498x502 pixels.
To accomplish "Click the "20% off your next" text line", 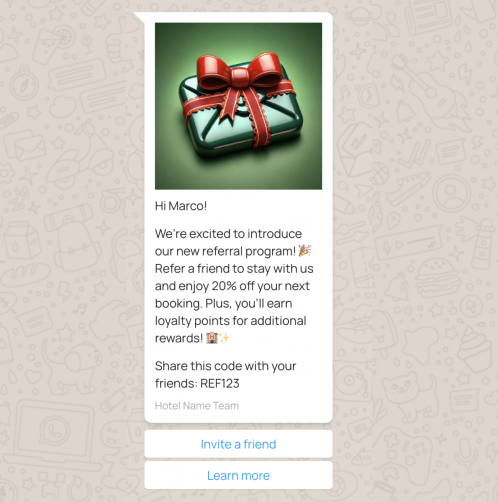I will point(260,286).
